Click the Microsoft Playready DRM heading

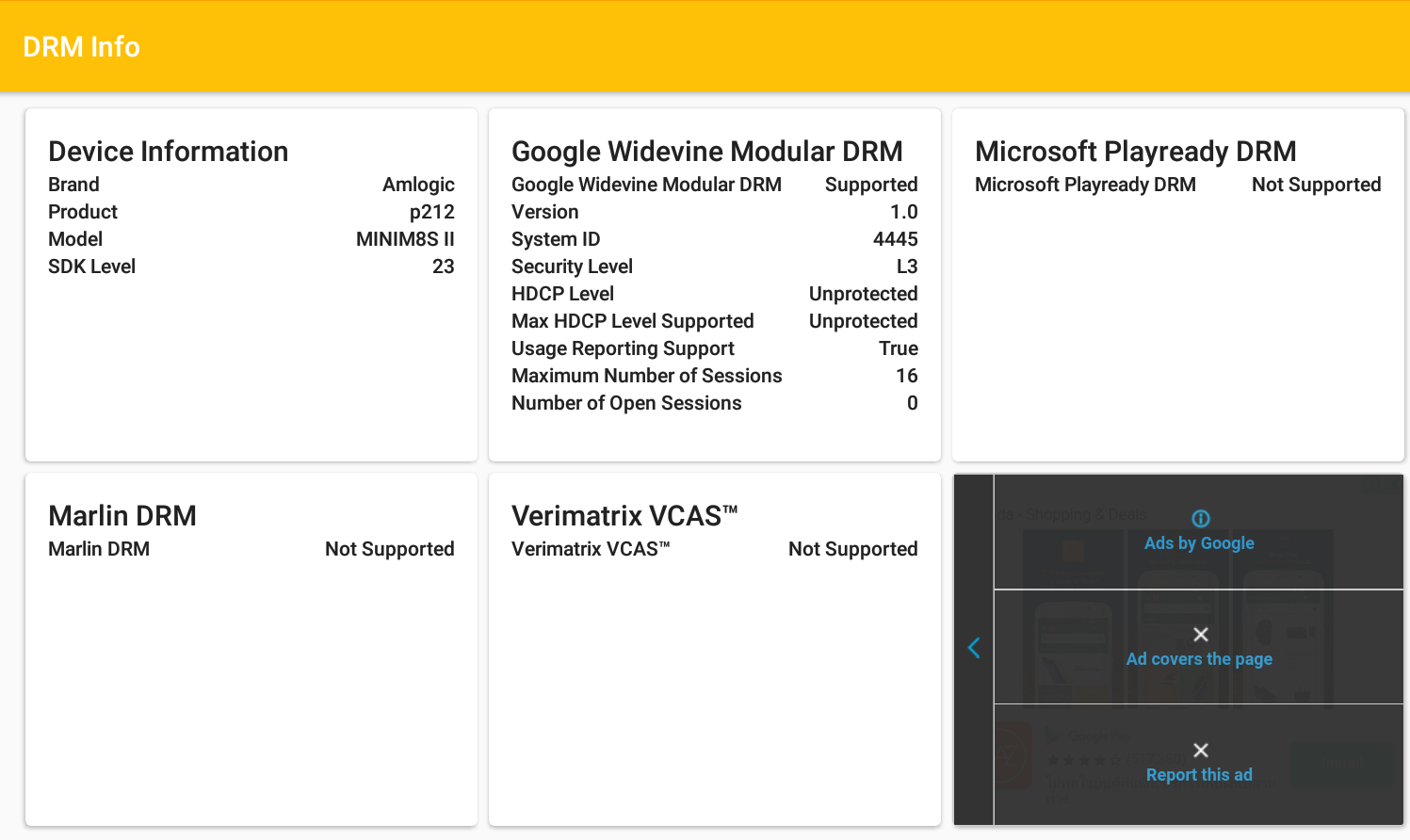pyautogui.click(x=1136, y=152)
